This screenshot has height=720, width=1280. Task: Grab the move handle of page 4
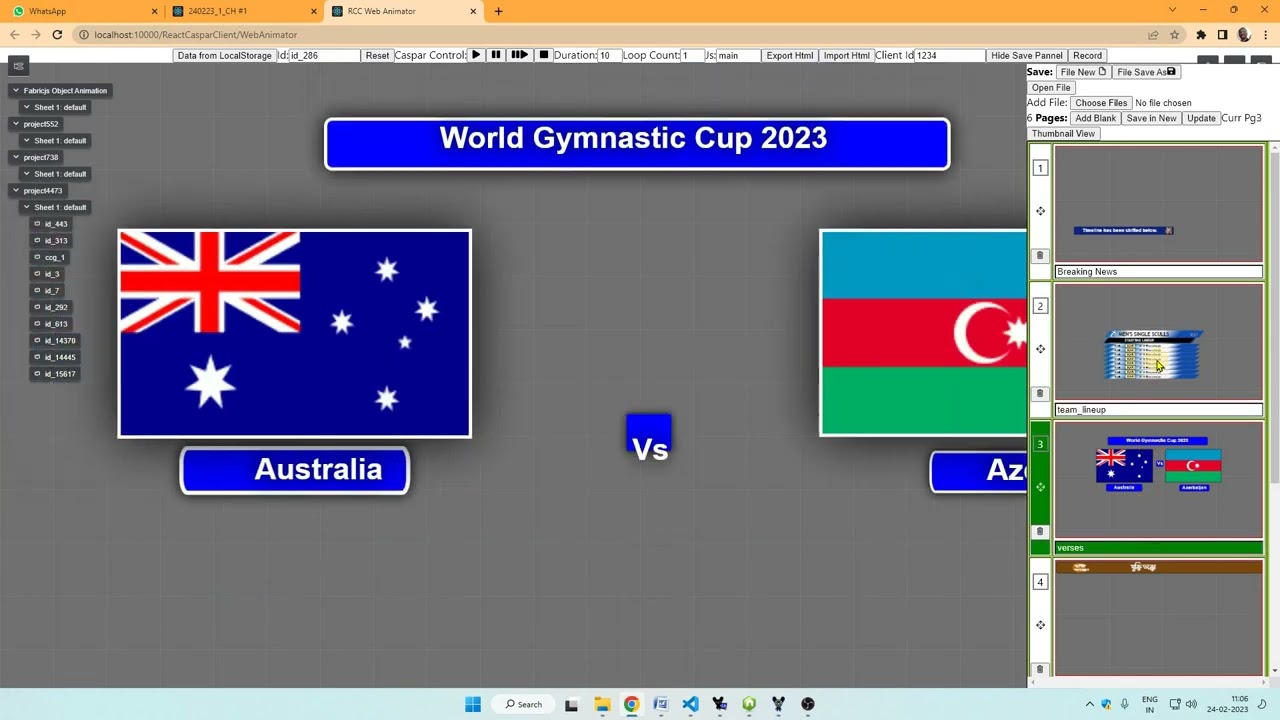pyautogui.click(x=1040, y=625)
